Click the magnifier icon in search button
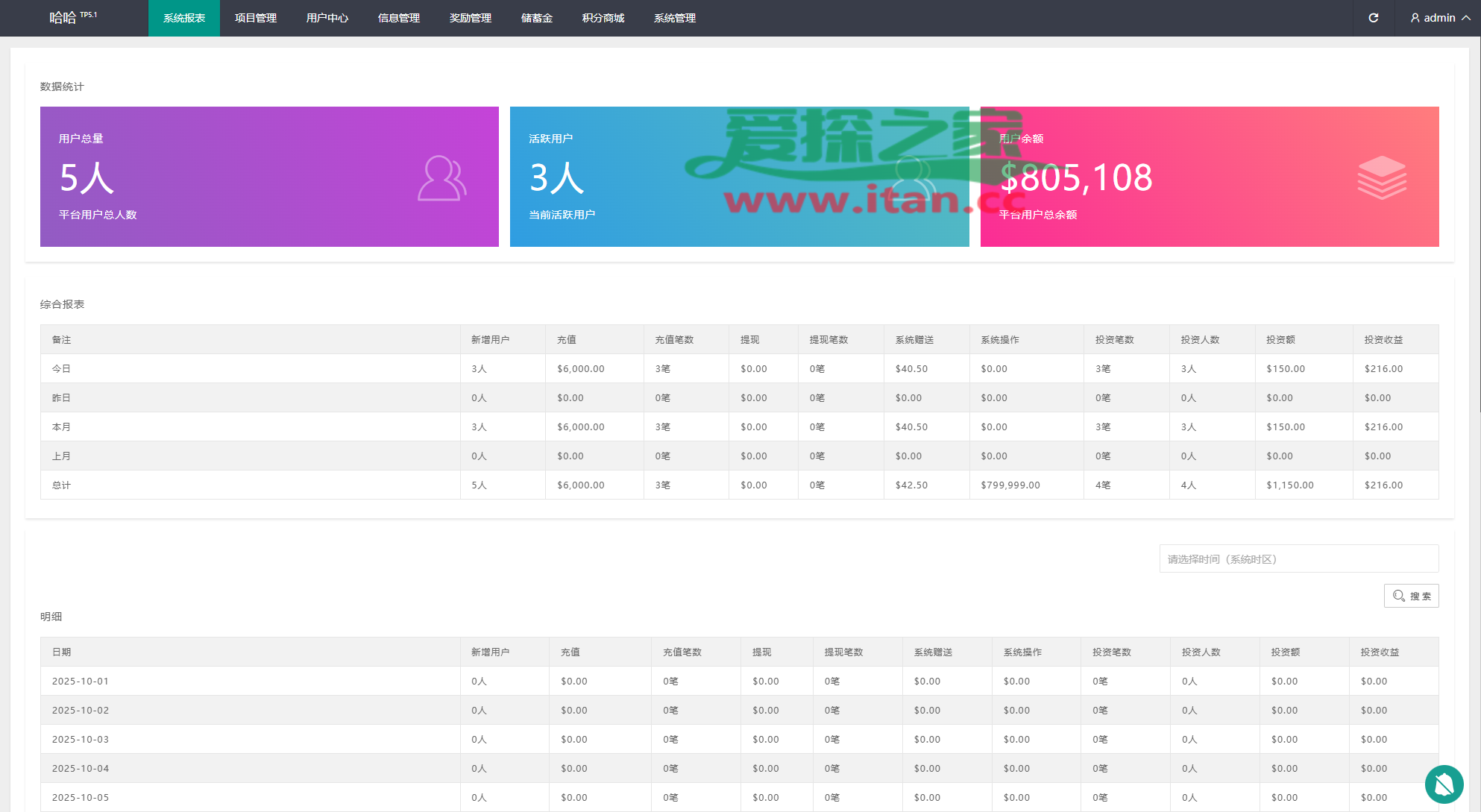 [x=1398, y=596]
